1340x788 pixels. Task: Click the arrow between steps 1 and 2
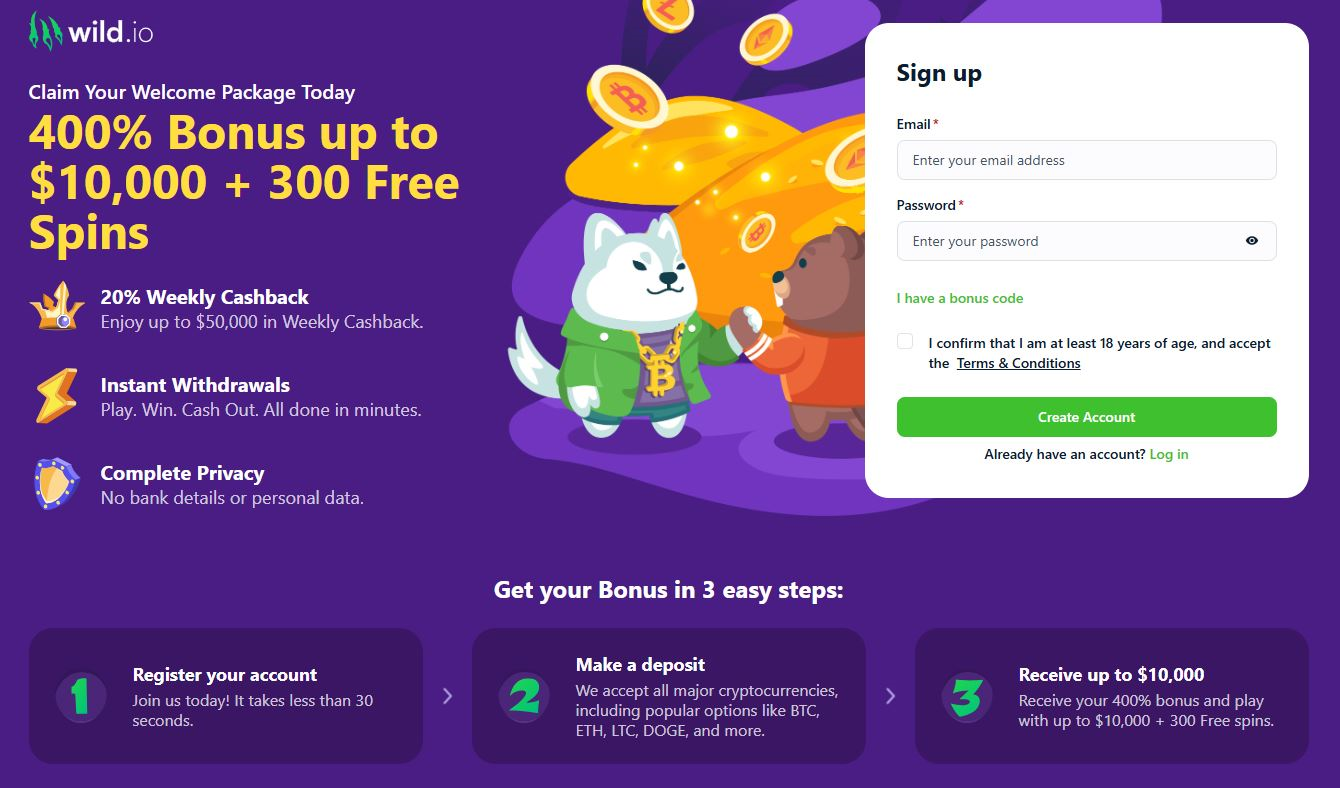(x=447, y=696)
